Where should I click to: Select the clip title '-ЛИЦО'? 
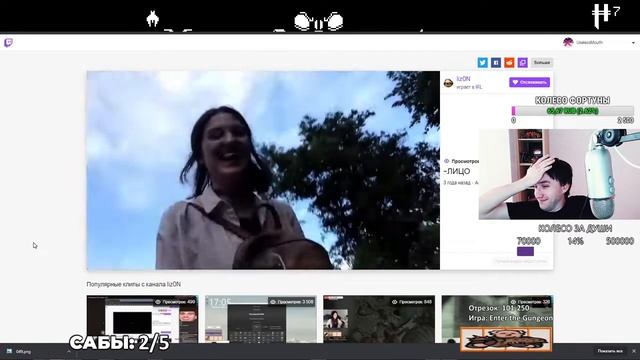[457, 171]
